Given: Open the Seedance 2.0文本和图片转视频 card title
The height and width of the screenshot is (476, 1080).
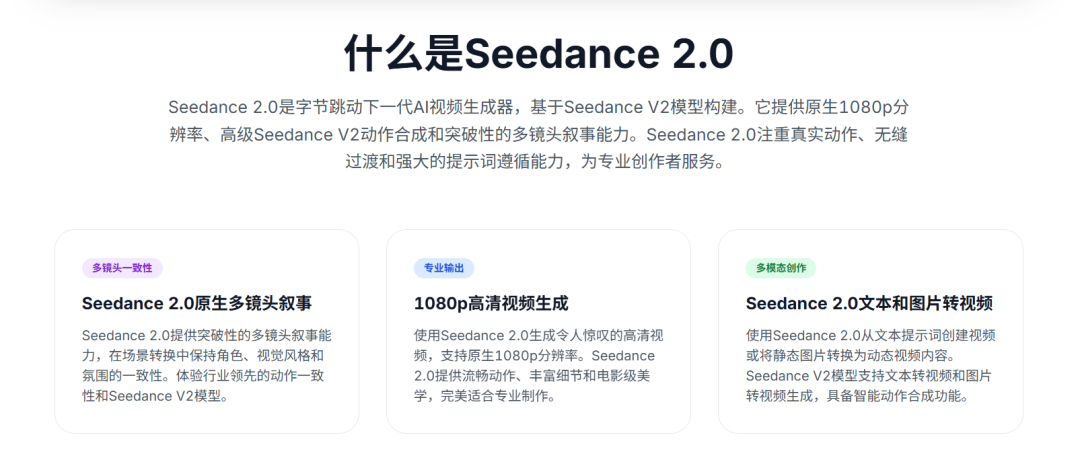Looking at the screenshot, I should click(x=869, y=303).
